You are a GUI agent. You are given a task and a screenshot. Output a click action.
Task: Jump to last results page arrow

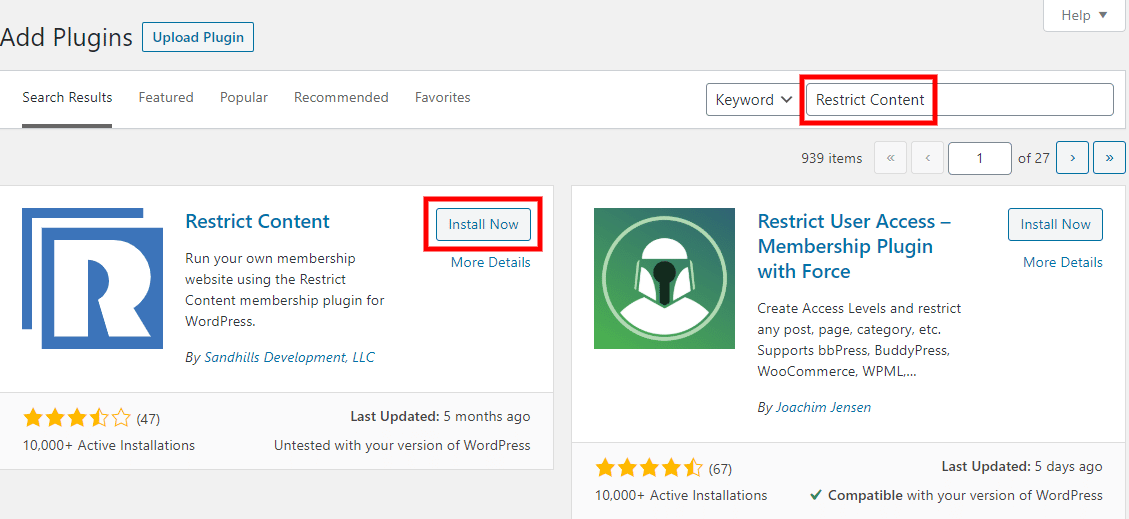point(1110,158)
